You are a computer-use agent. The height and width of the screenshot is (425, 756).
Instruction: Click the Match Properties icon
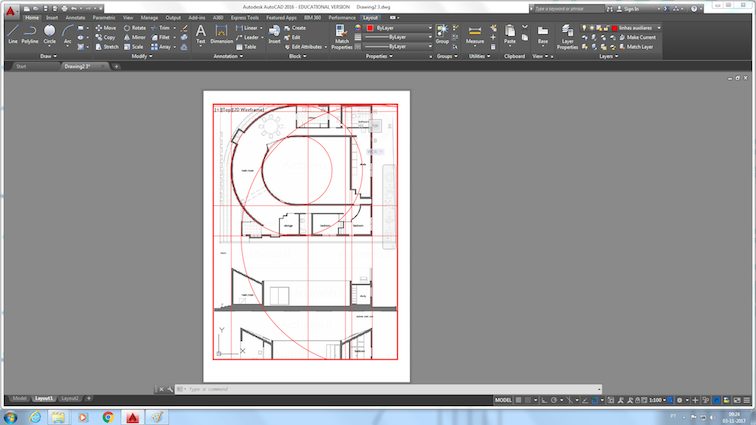[x=341, y=37]
